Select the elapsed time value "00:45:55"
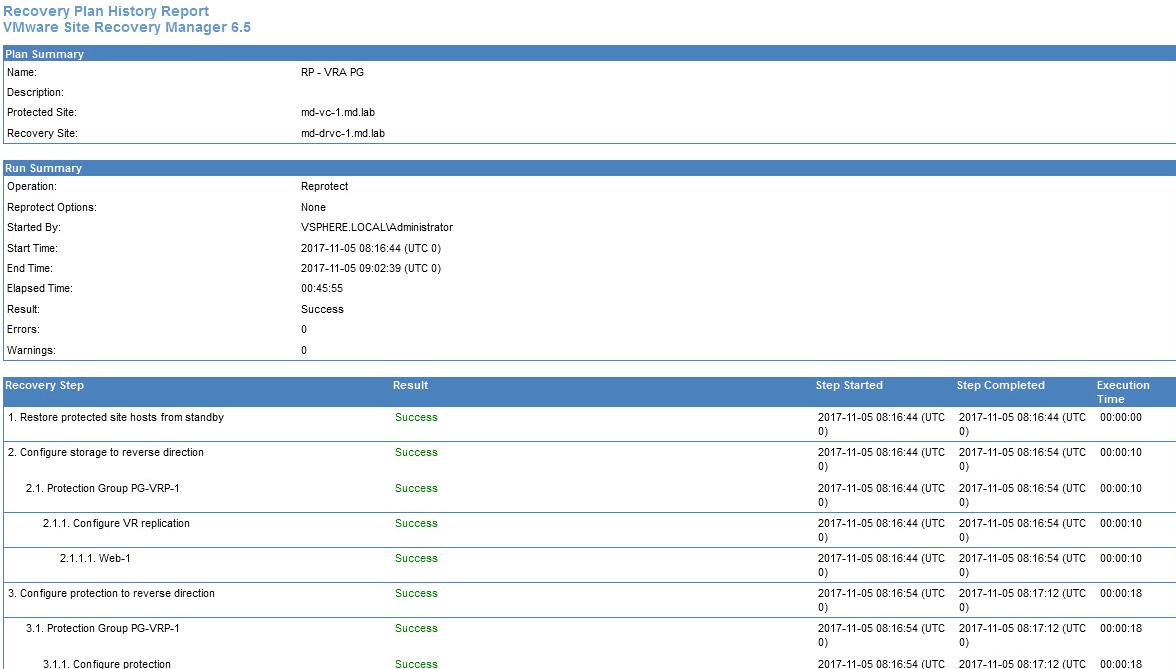This screenshot has width=1176, height=669. click(322, 288)
